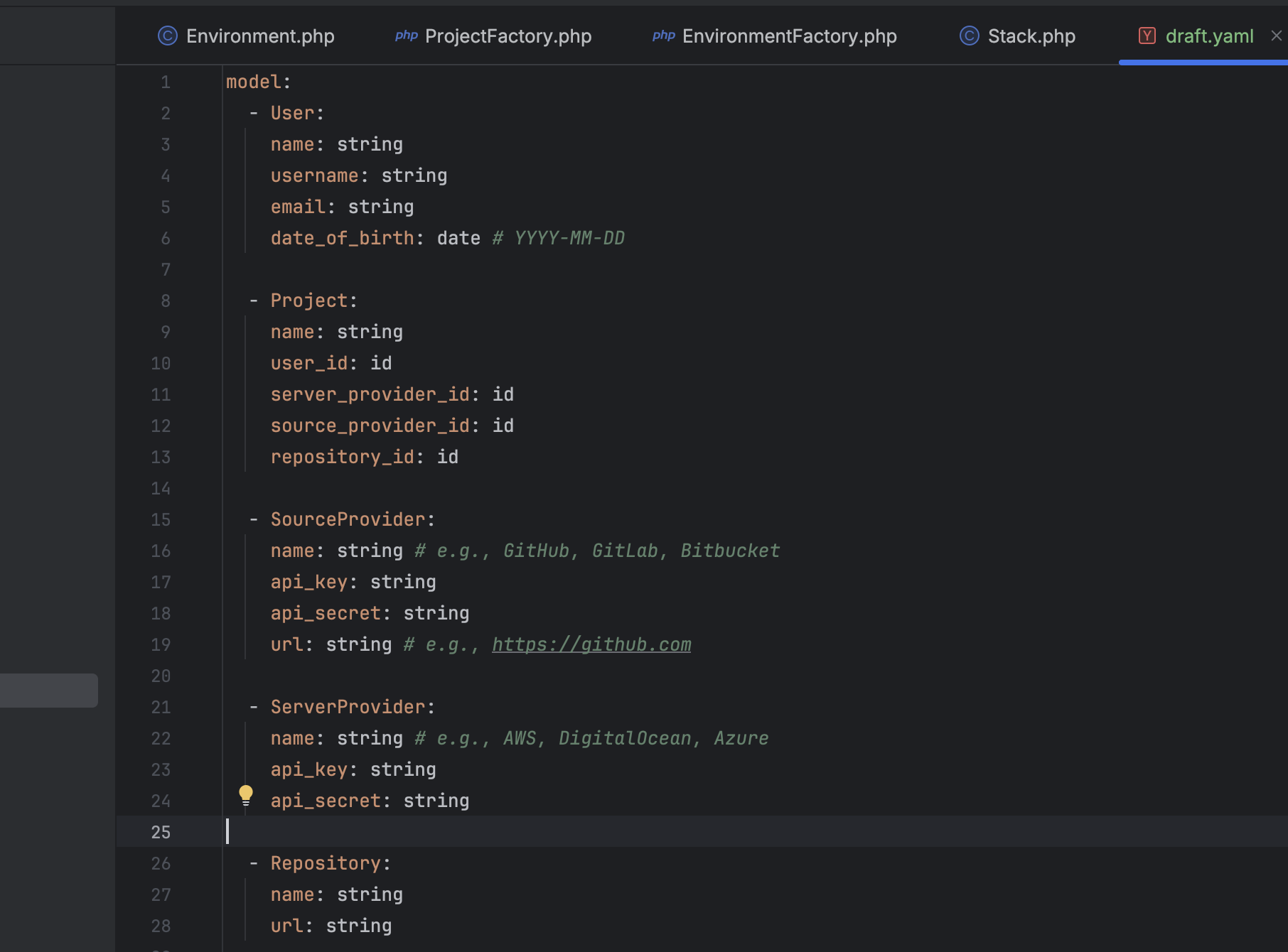The width and height of the screenshot is (1288, 952).
Task: Click the 'username: string' line
Action: 359,175
